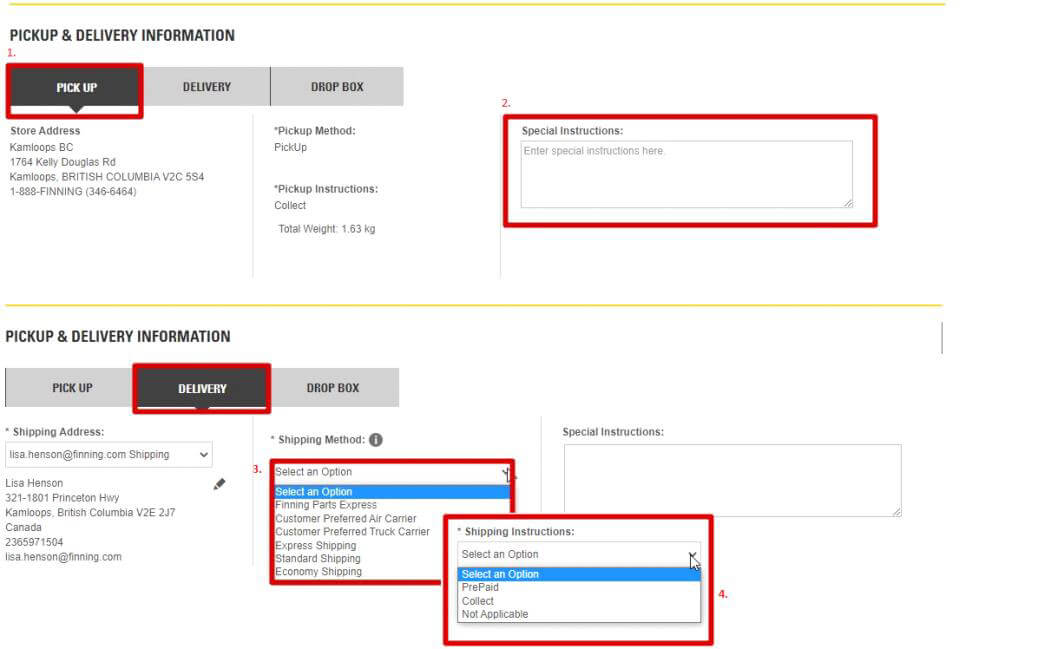
Task: Open Drop Box tab in lower panel
Action: pos(333,388)
